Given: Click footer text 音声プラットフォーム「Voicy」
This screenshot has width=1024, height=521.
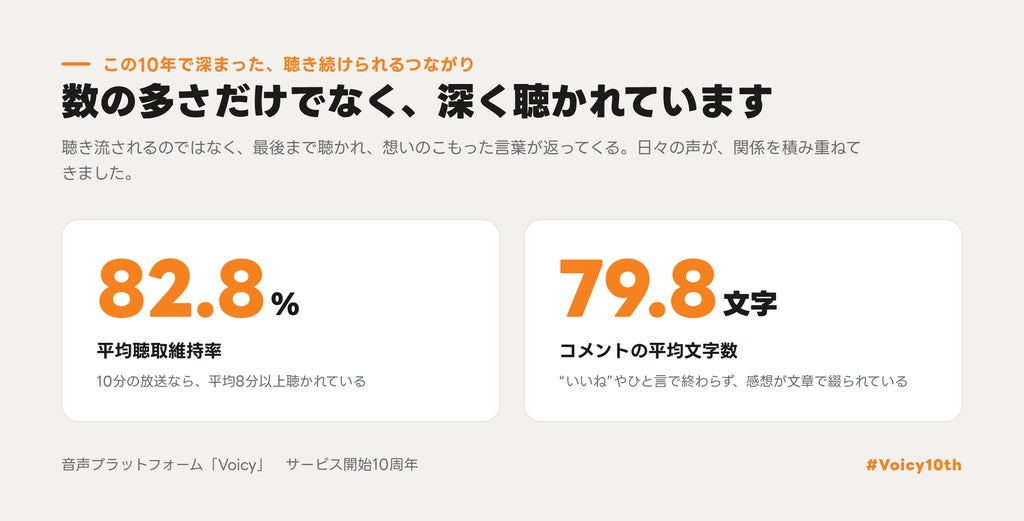Looking at the screenshot, I should pos(163,466).
